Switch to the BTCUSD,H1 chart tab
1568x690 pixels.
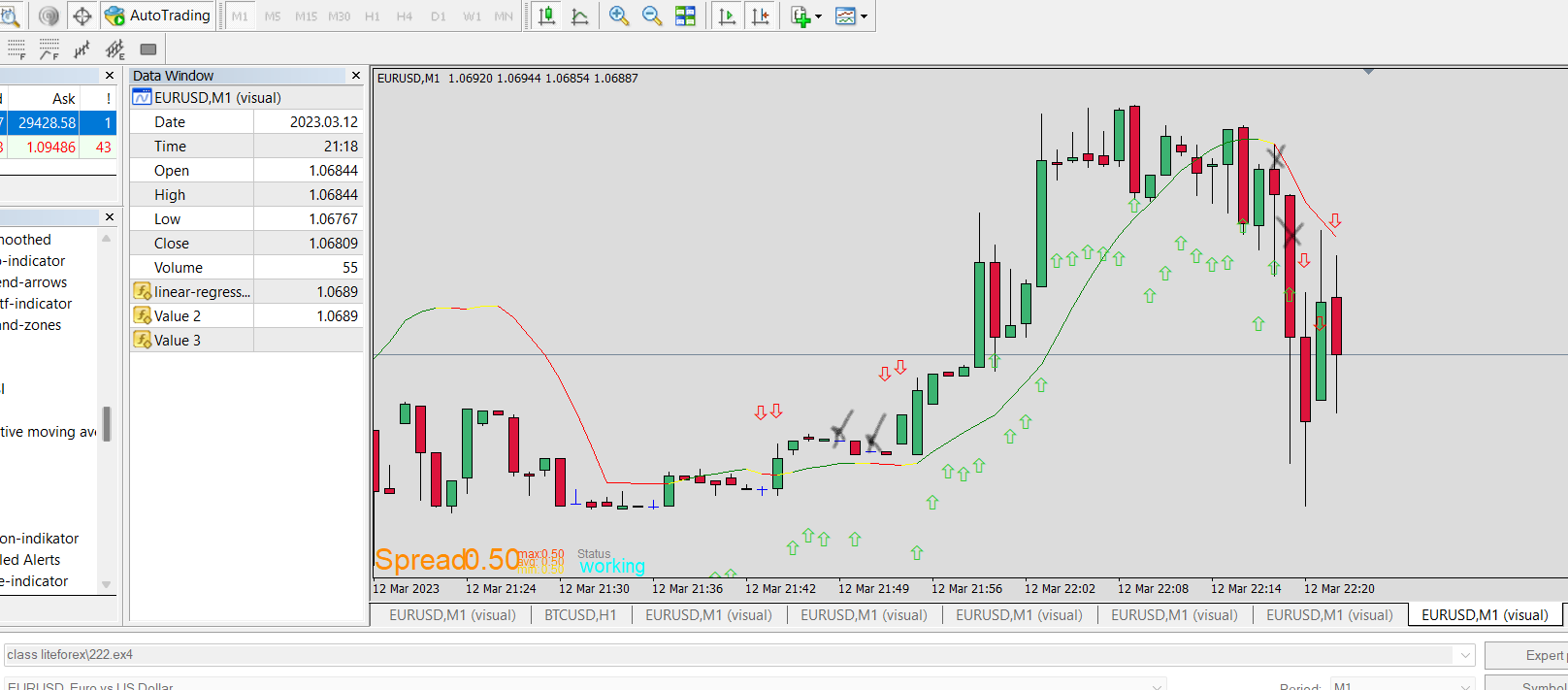580,614
